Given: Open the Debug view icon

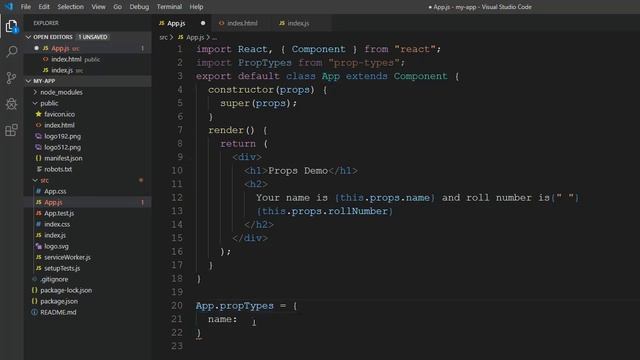Looking at the screenshot, I should pyautogui.click(x=11, y=104).
